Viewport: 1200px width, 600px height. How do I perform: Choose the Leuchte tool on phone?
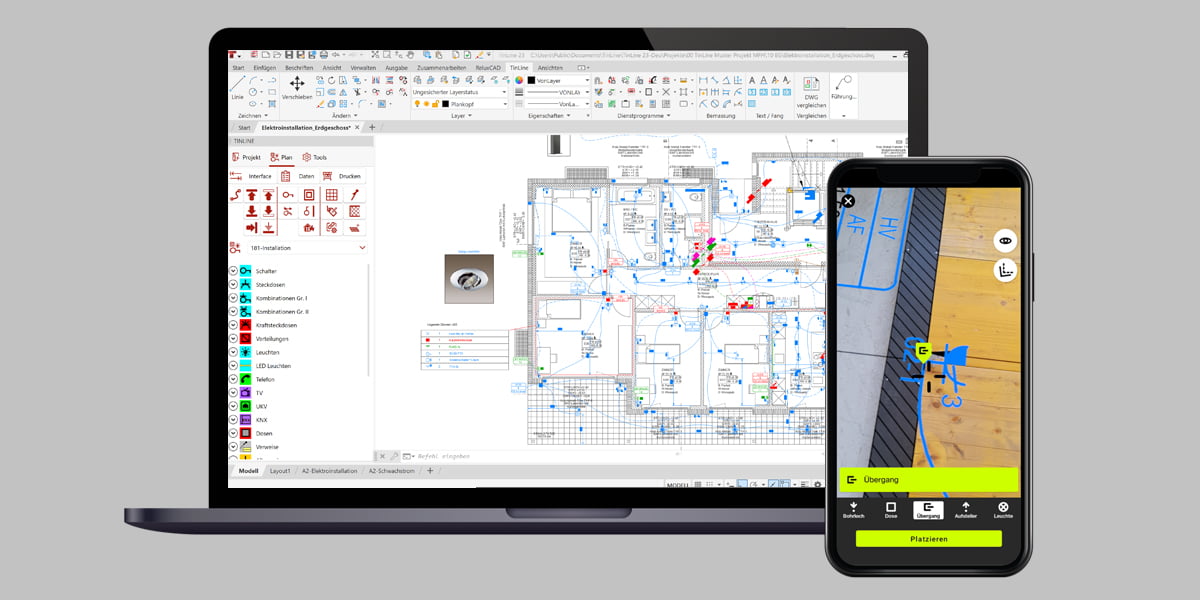click(1003, 510)
